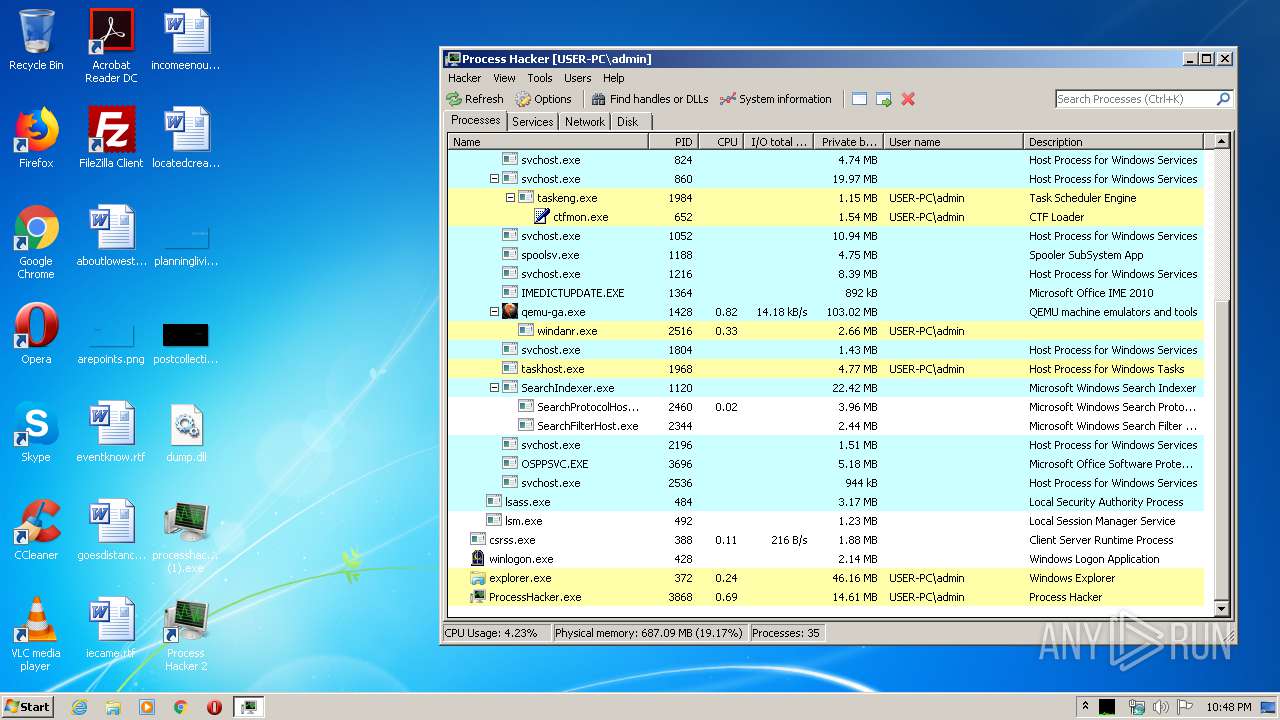Select the lsass.exe process row
Screen dimensions: 1280x720
(826, 502)
